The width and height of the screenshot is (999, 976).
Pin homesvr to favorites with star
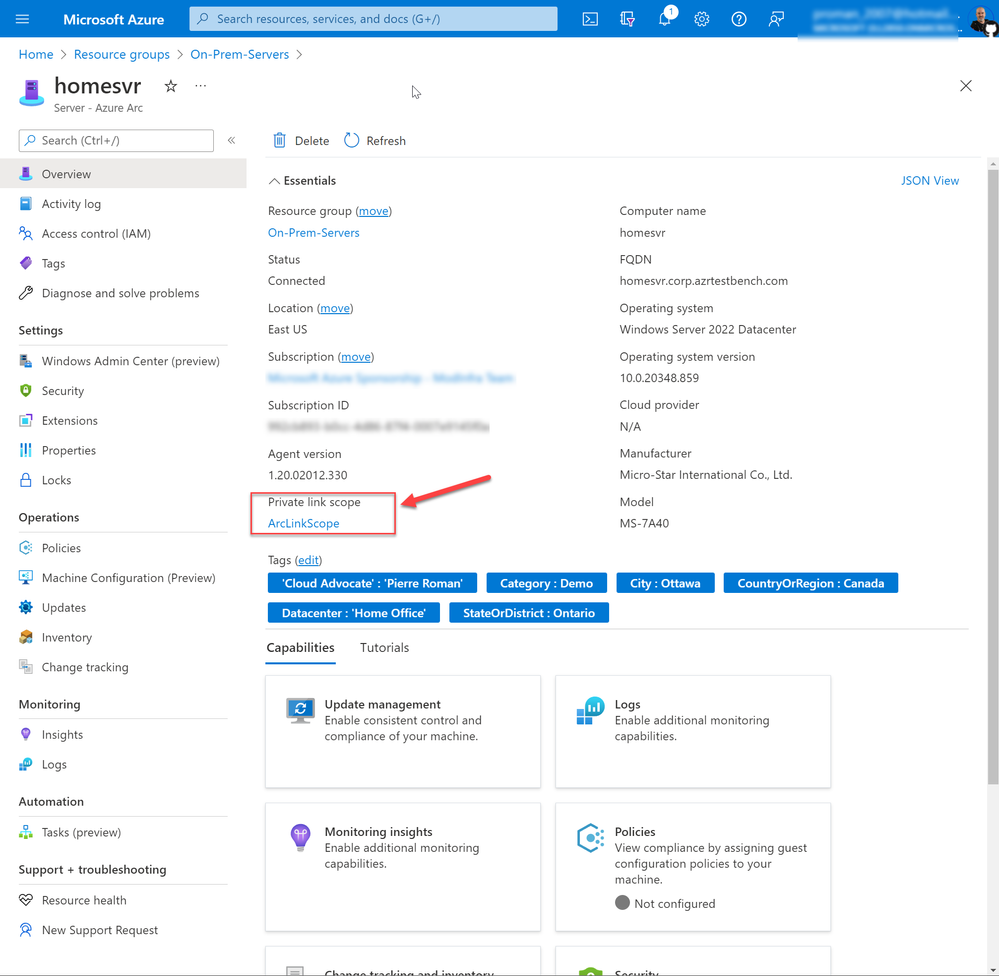pyautogui.click(x=170, y=86)
